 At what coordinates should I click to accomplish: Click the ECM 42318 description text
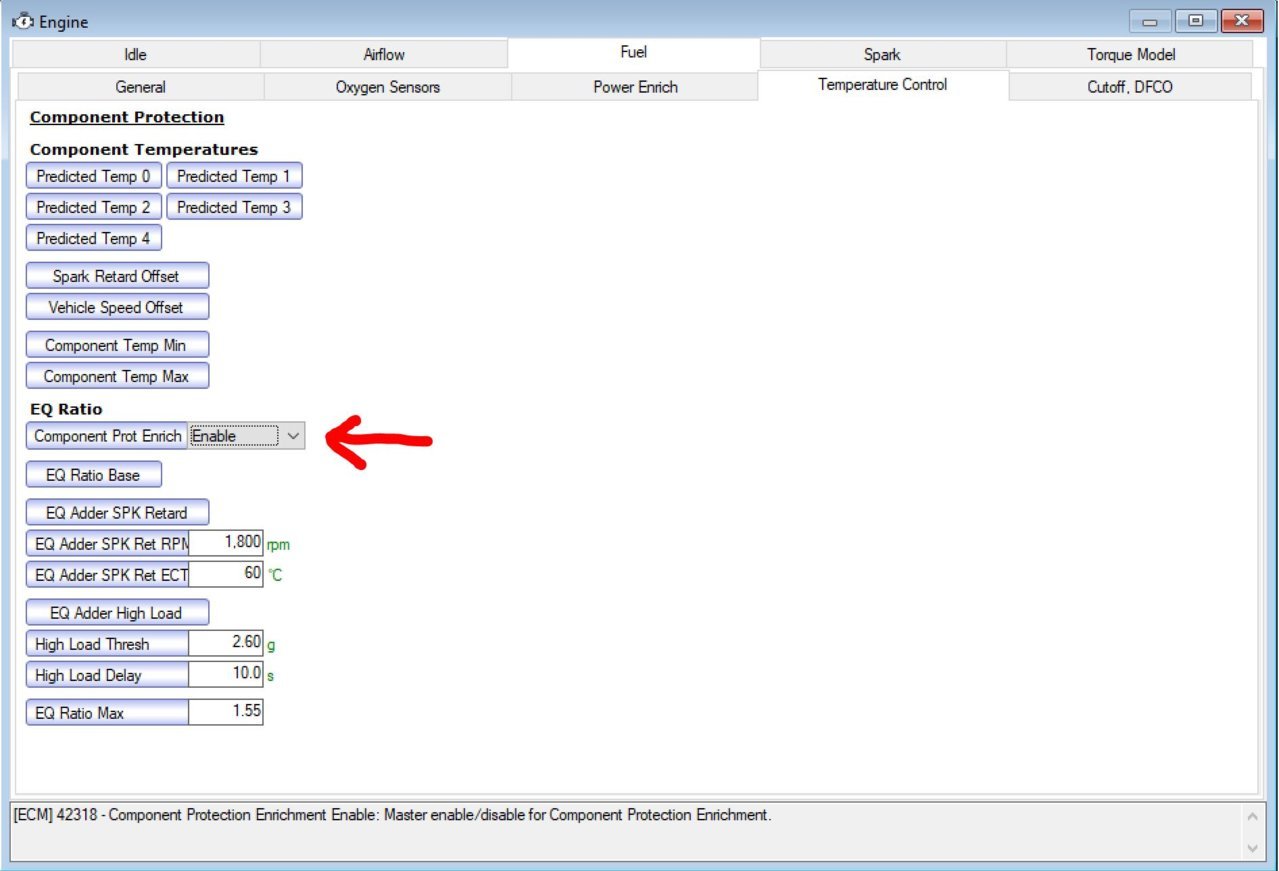click(392, 815)
